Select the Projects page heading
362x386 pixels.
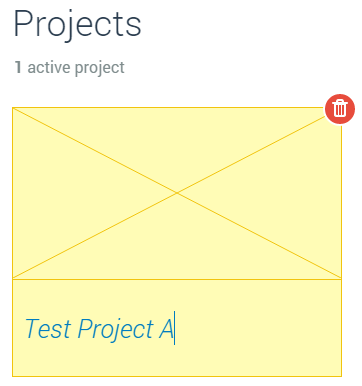coord(77,25)
